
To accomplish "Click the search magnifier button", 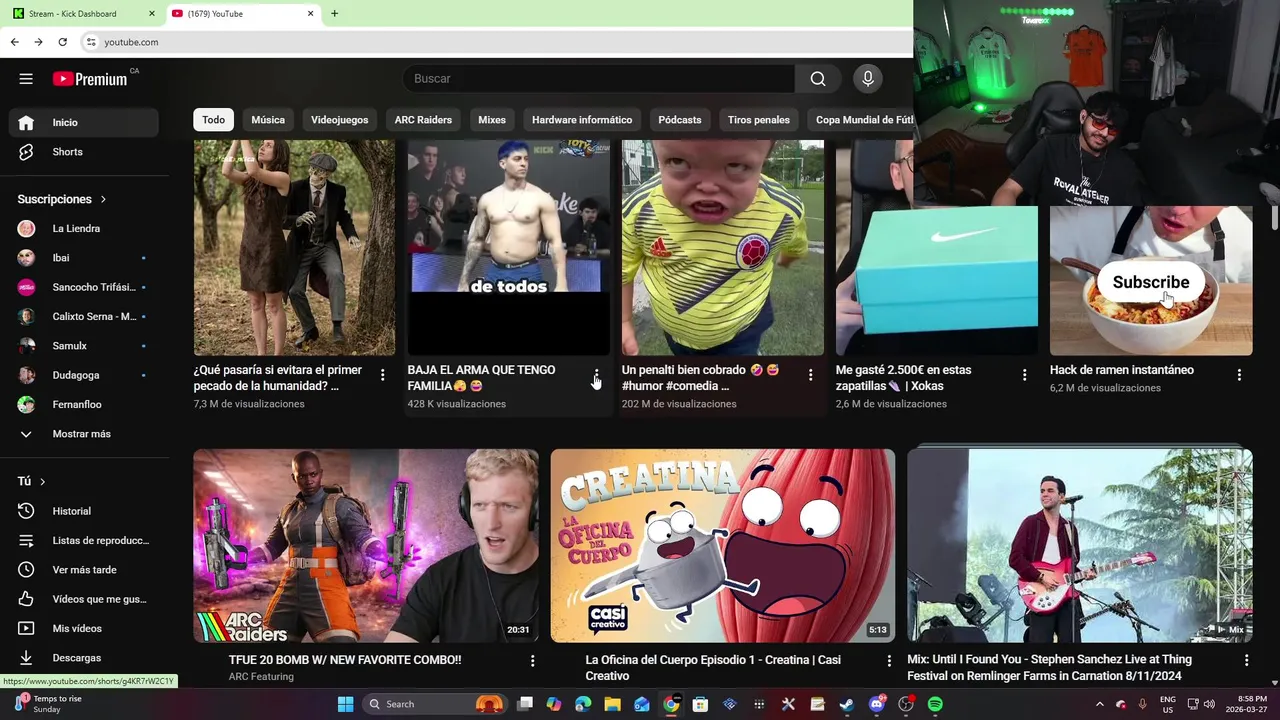I will 818,79.
